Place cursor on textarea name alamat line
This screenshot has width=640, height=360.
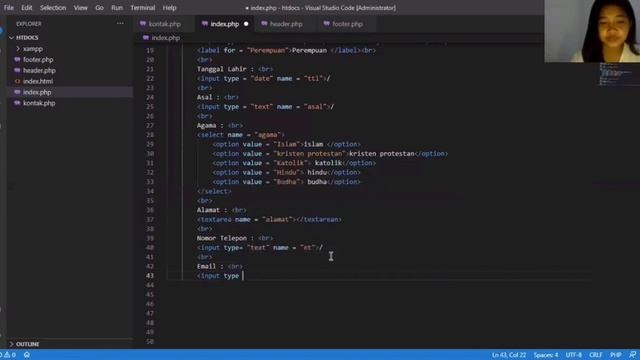[x=269, y=219]
